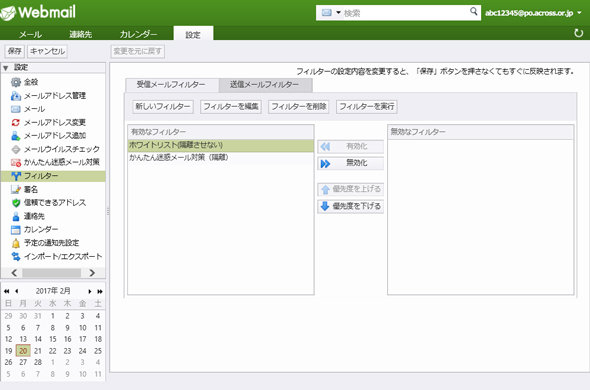Select 受信メールフィルター tab

pyautogui.click(x=171, y=85)
